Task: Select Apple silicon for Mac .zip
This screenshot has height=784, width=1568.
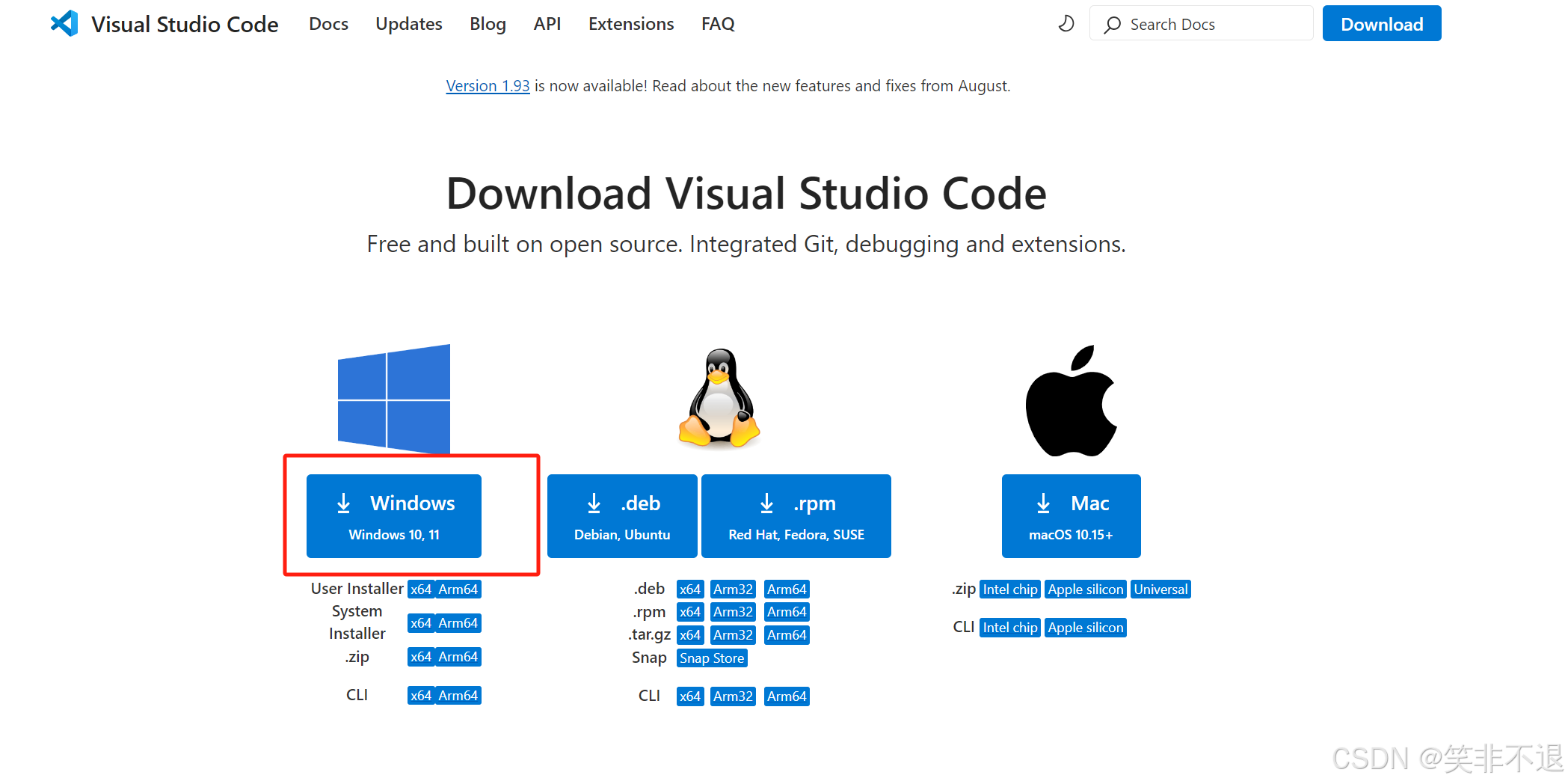Action: (1086, 589)
